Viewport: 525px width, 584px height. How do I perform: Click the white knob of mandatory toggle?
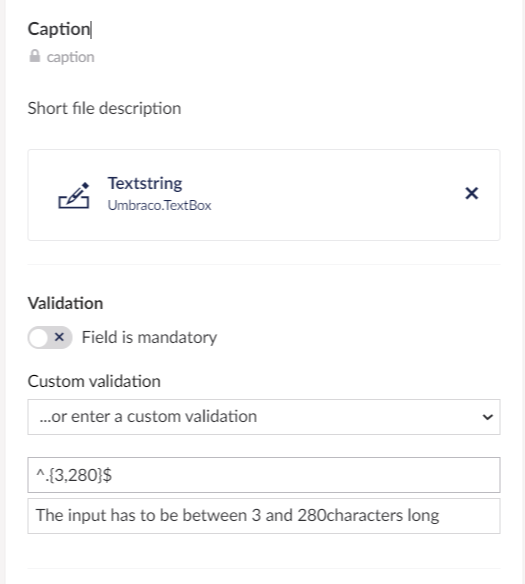pyautogui.click(x=39, y=338)
